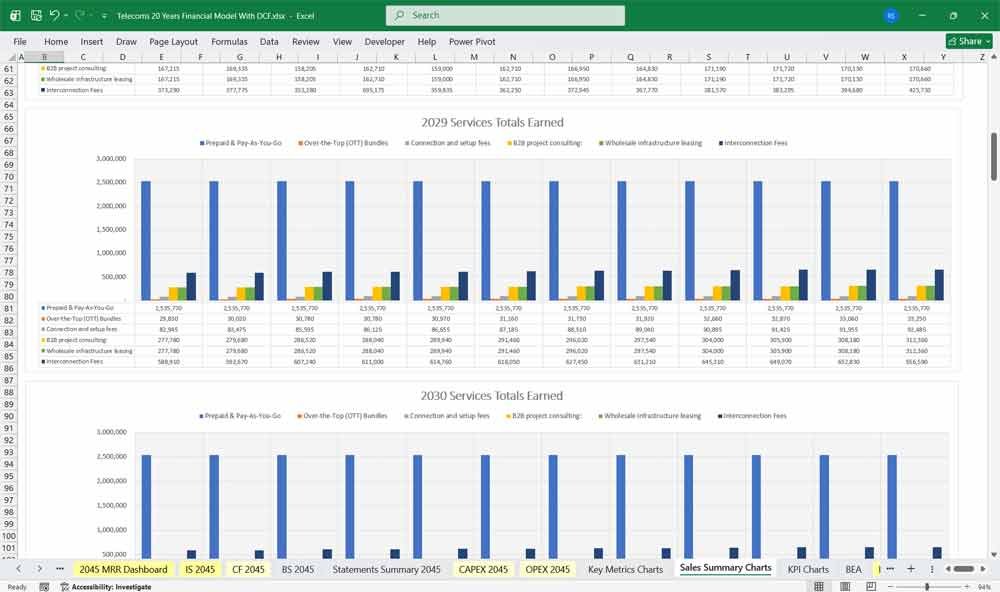Go to the Data ribbon tab
Viewport: 1000px width, 592px height.
click(269, 41)
